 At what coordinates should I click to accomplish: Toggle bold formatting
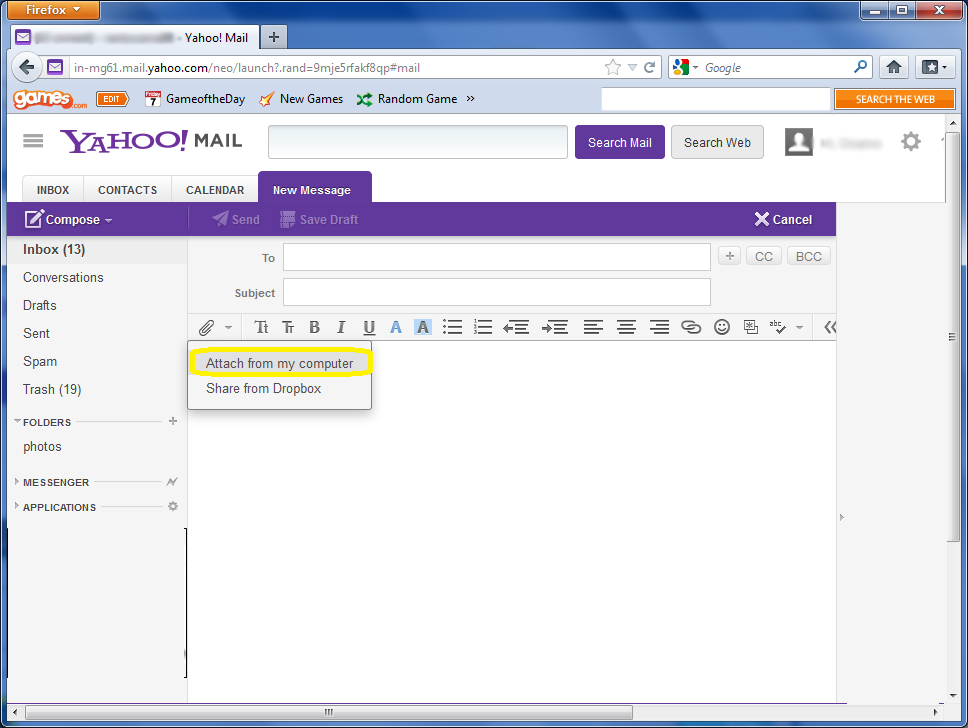point(314,327)
